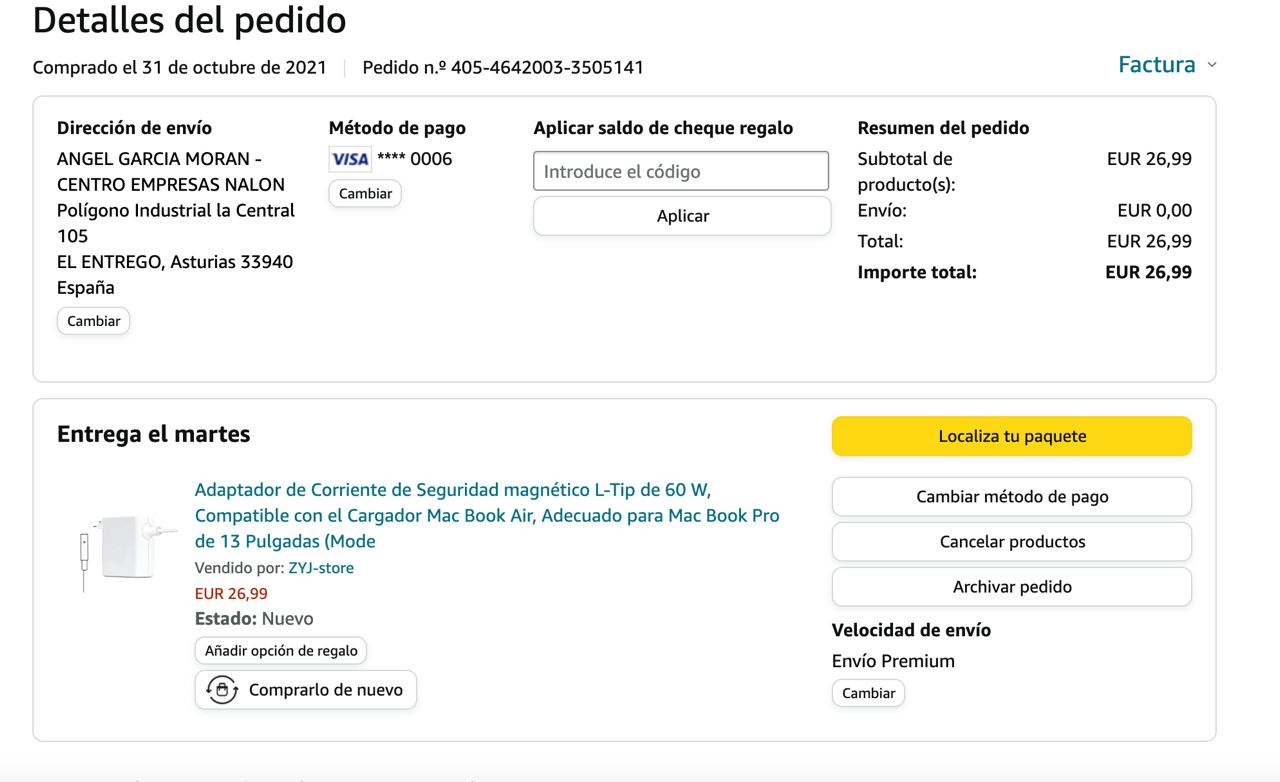Click the Visa card logo icon

pyautogui.click(x=350, y=159)
